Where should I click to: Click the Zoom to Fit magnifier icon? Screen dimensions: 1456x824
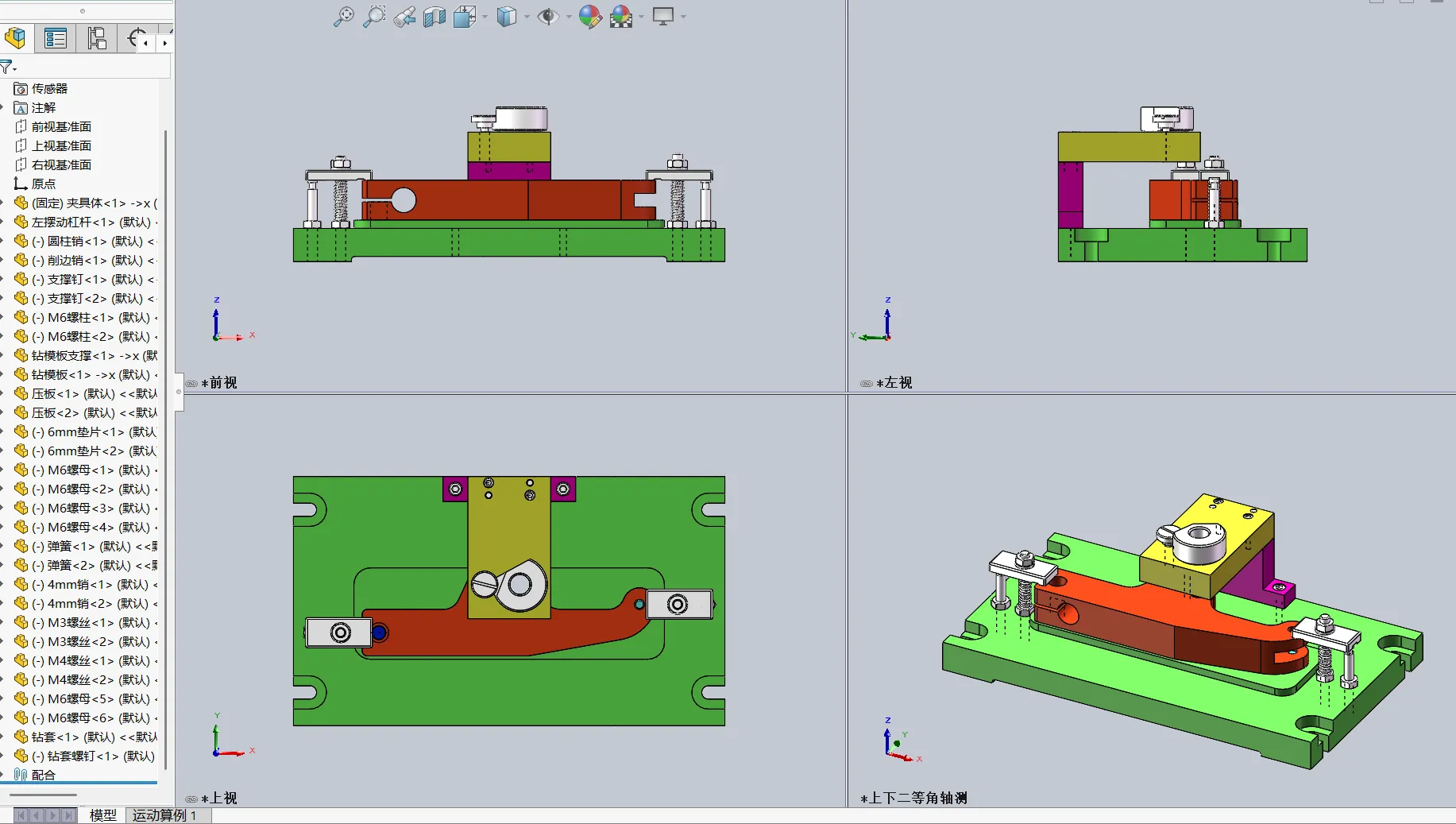(343, 17)
